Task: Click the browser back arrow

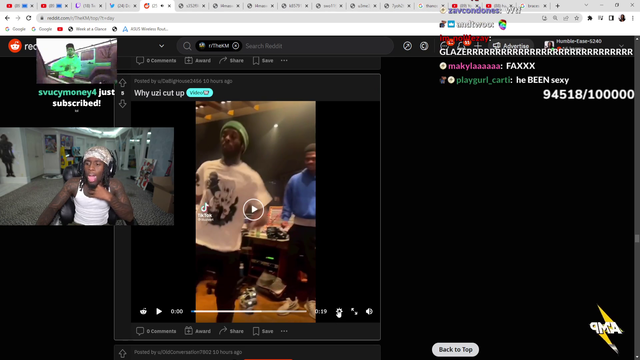Action: tap(7, 18)
